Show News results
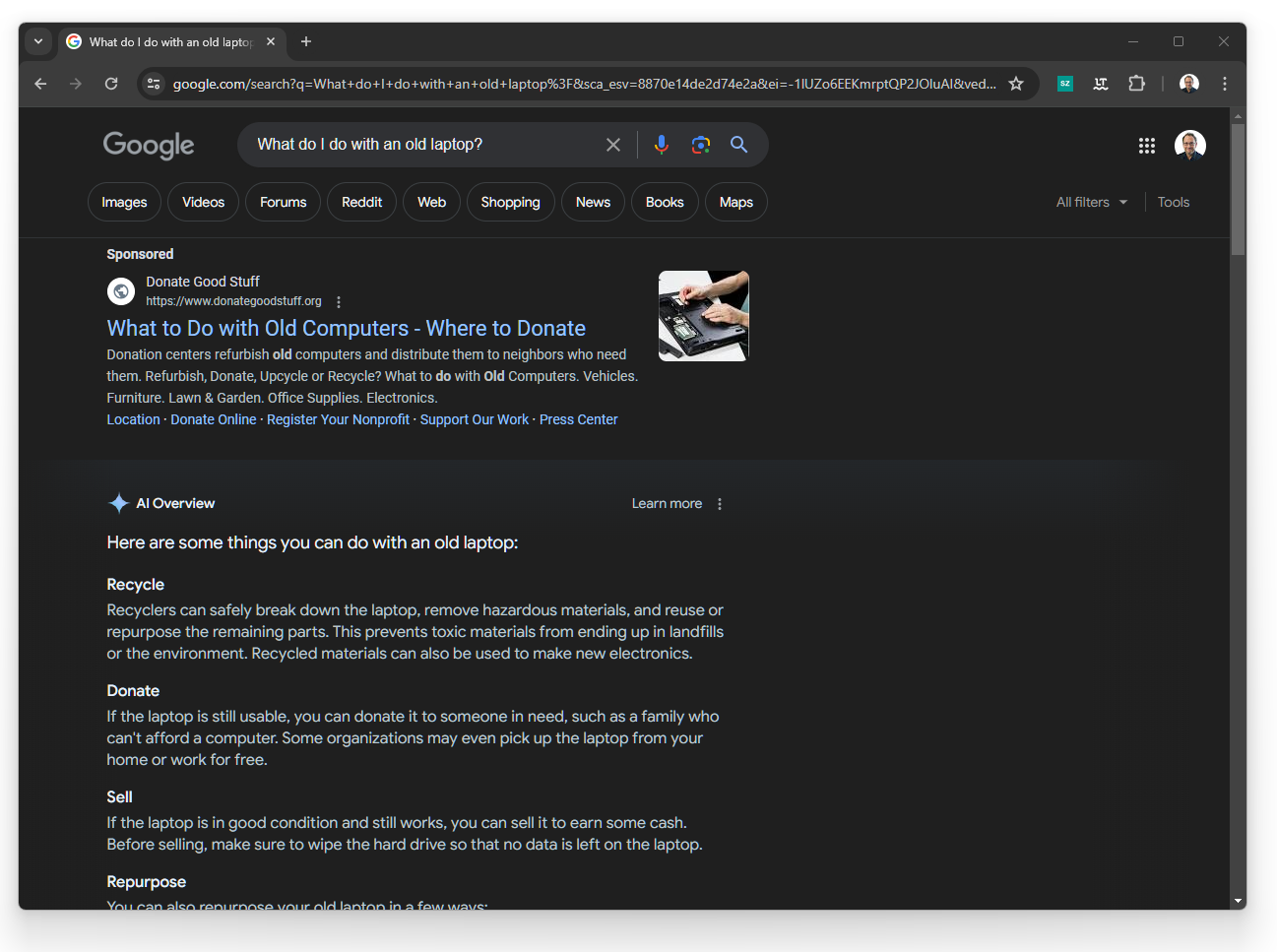The image size is (1277, 952). [x=594, y=202]
